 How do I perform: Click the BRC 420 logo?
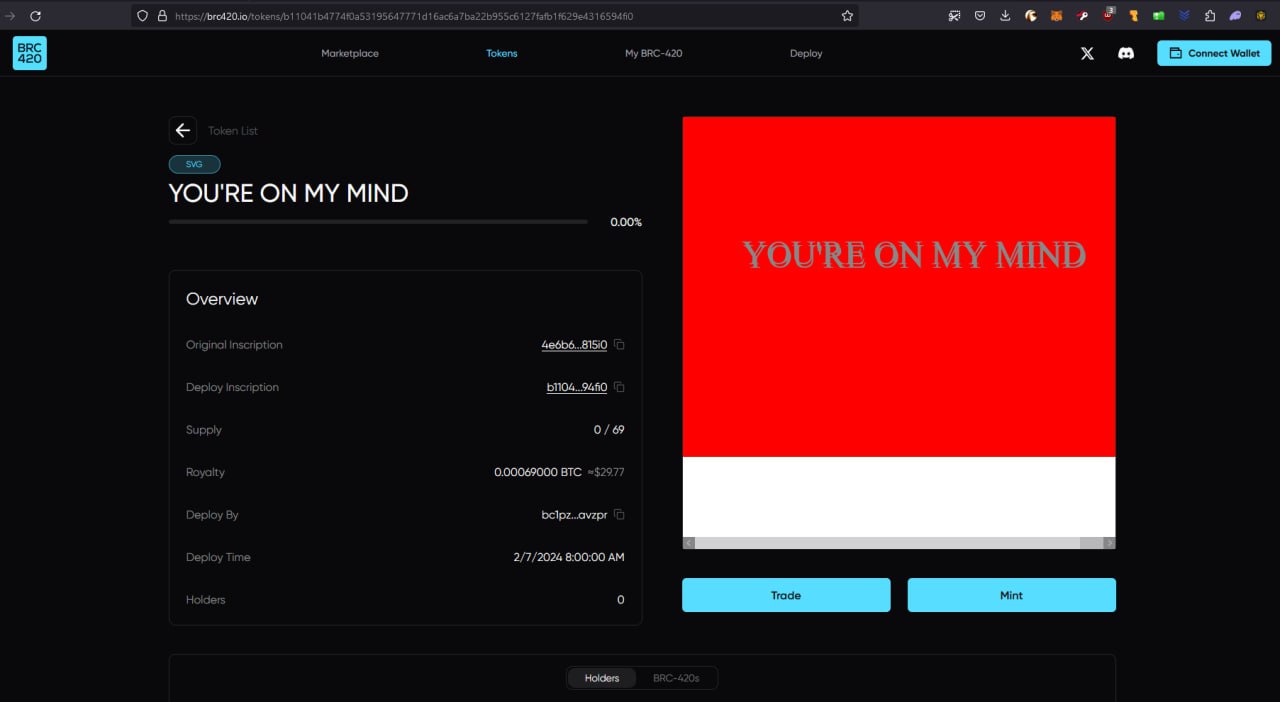[30, 53]
